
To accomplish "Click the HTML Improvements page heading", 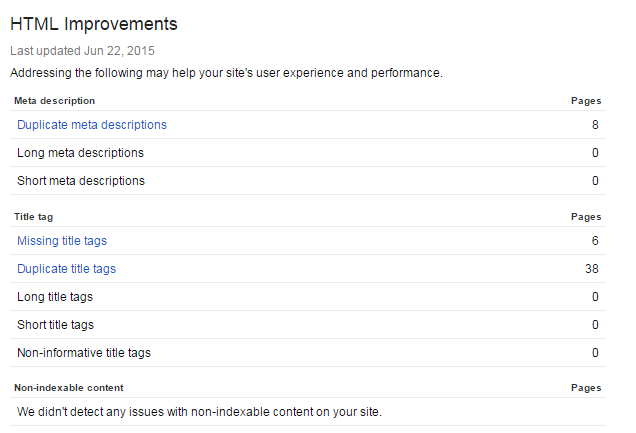I will [94, 24].
